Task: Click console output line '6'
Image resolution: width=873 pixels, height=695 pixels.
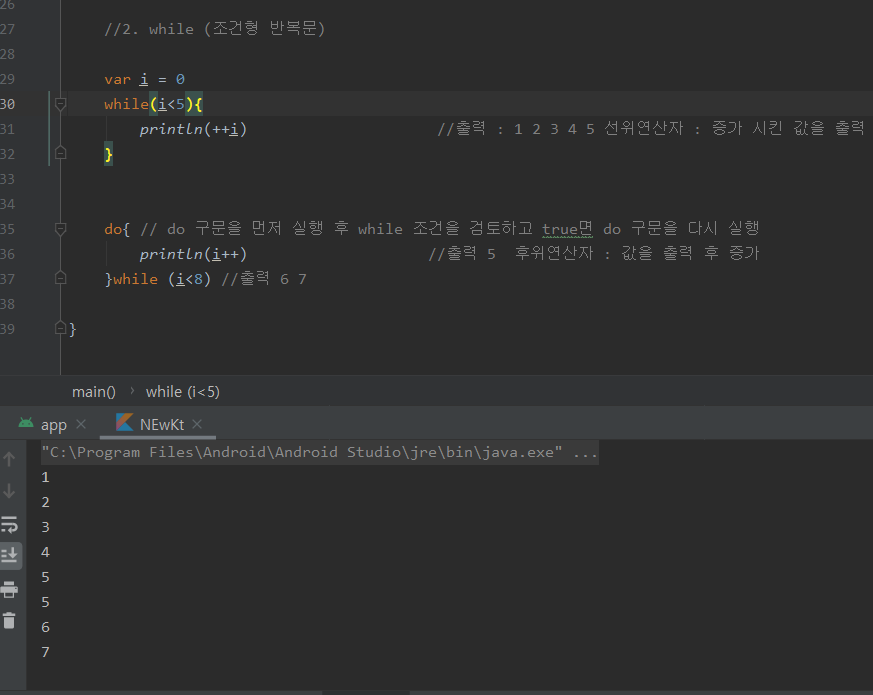Action: click(x=46, y=627)
